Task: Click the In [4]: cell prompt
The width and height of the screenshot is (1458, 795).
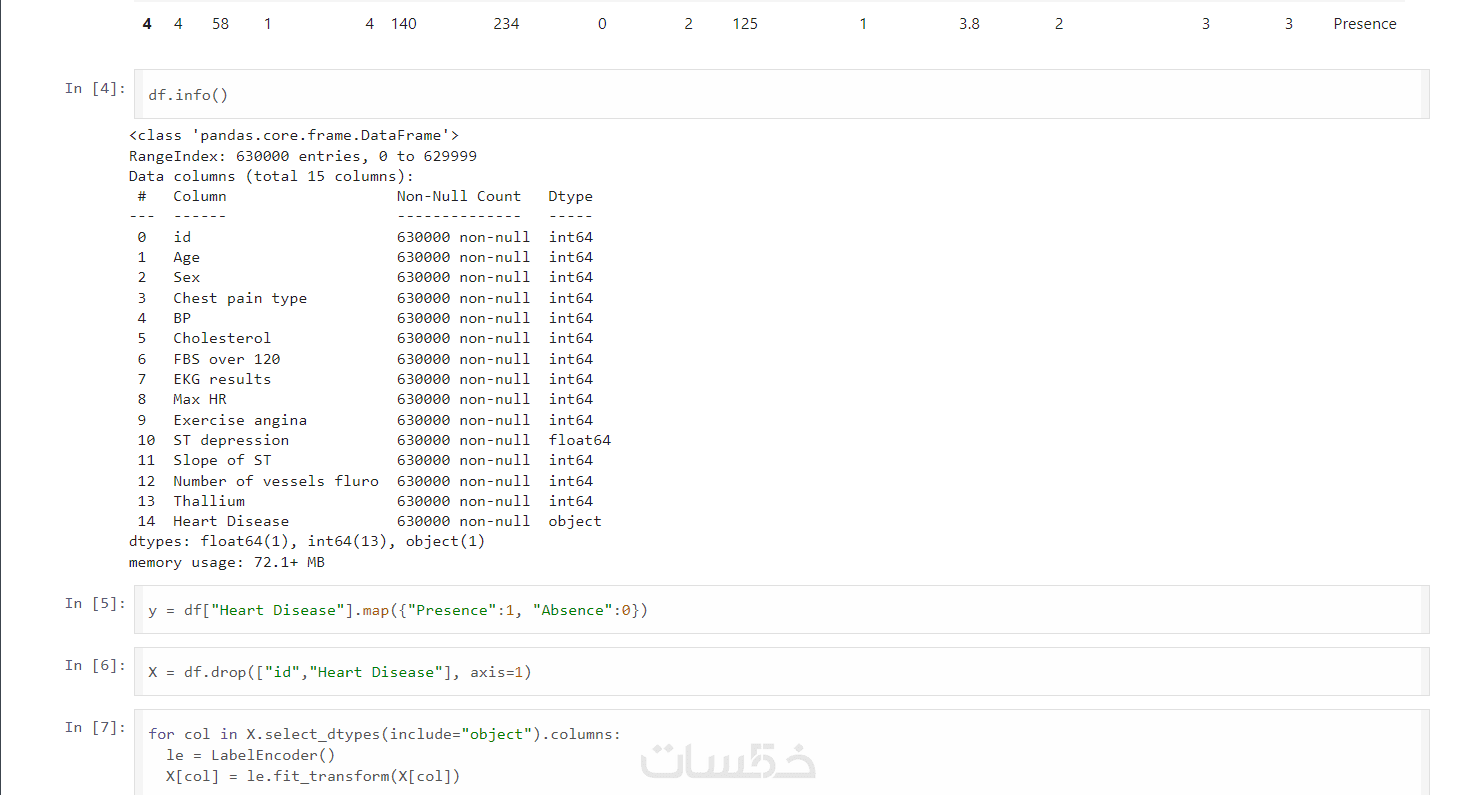Action: [96, 88]
